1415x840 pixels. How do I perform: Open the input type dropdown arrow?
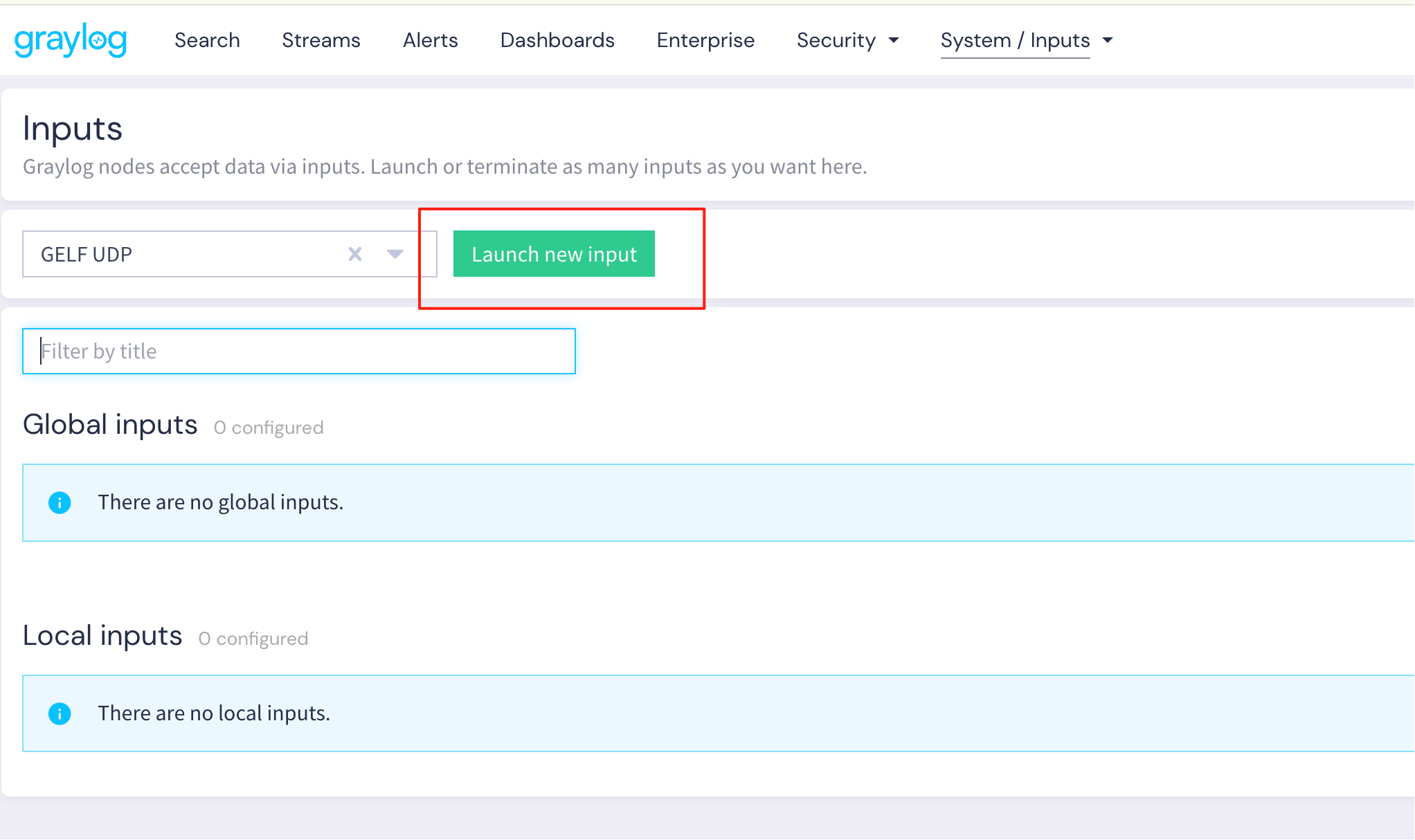tap(395, 254)
